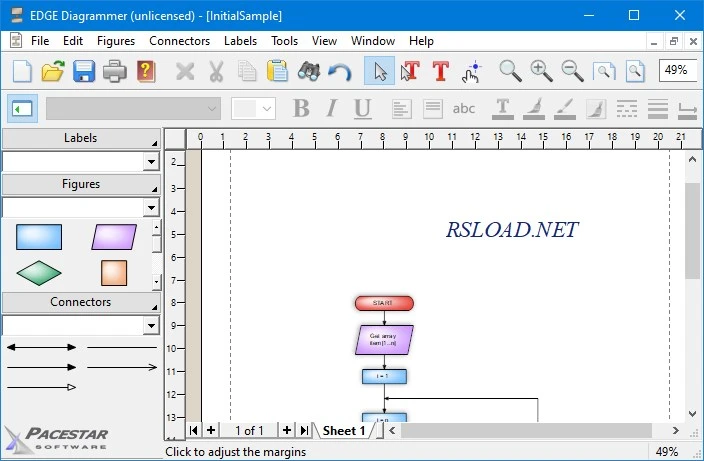Open shadow or gradient fill icon
704x461 pixels.
click(596, 109)
